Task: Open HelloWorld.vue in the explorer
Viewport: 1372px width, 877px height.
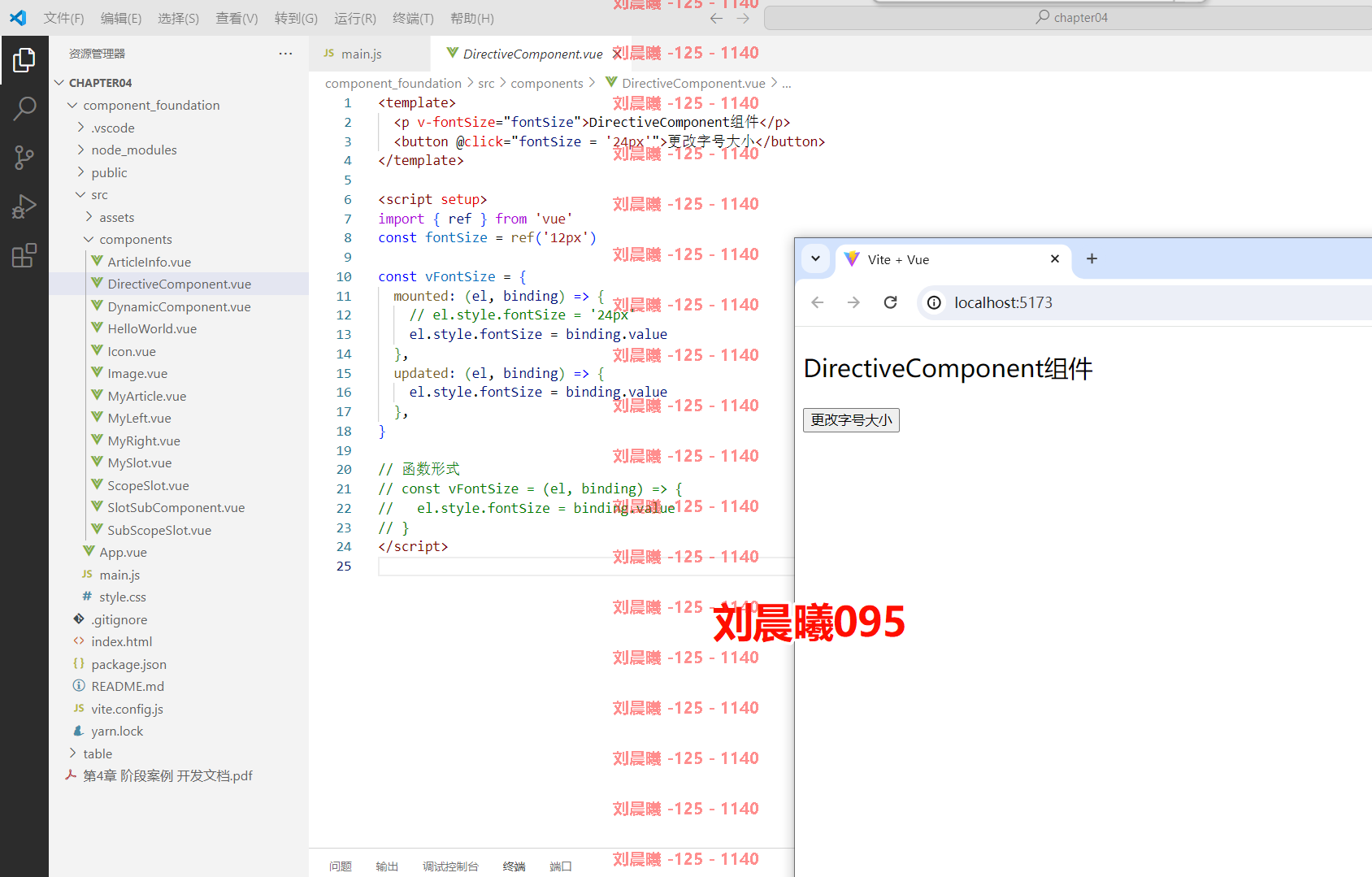Action: pos(179,328)
